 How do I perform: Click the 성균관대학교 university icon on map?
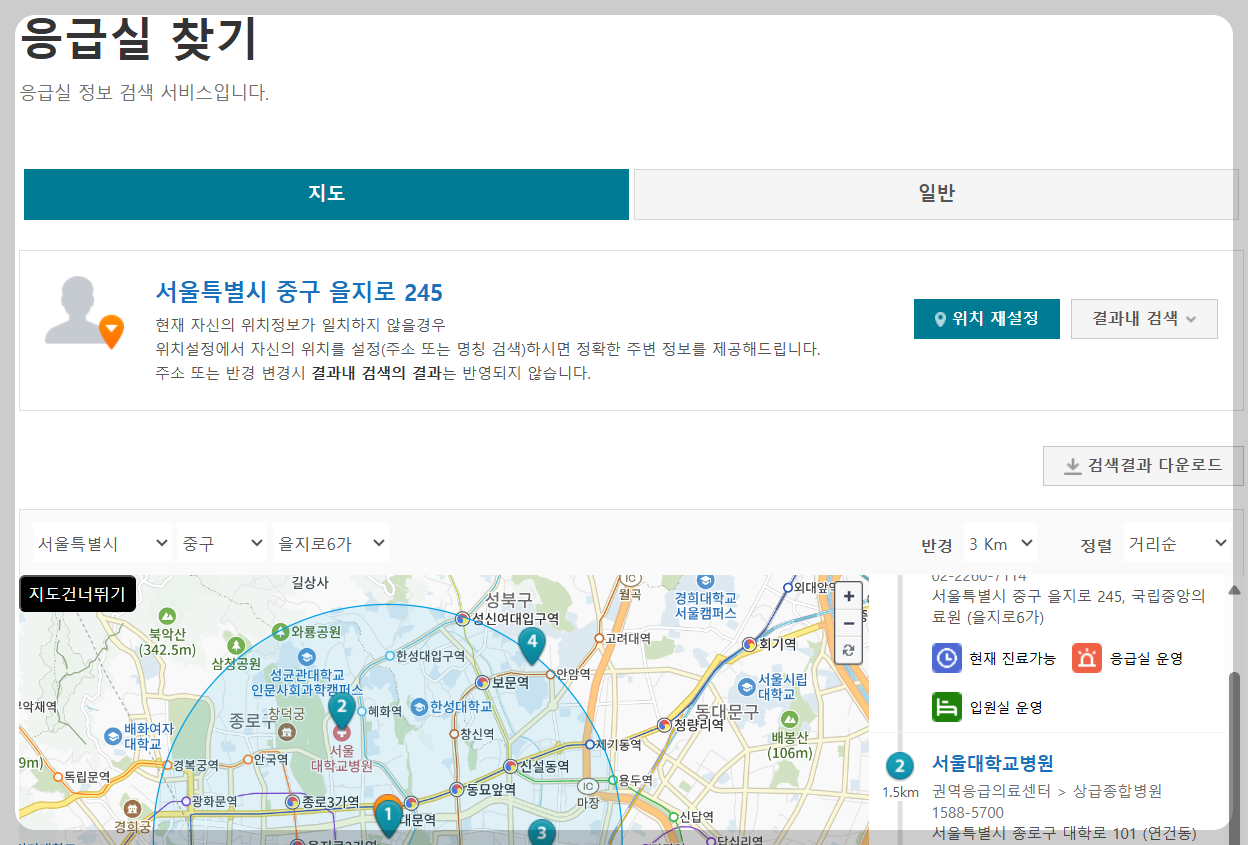pos(307,656)
